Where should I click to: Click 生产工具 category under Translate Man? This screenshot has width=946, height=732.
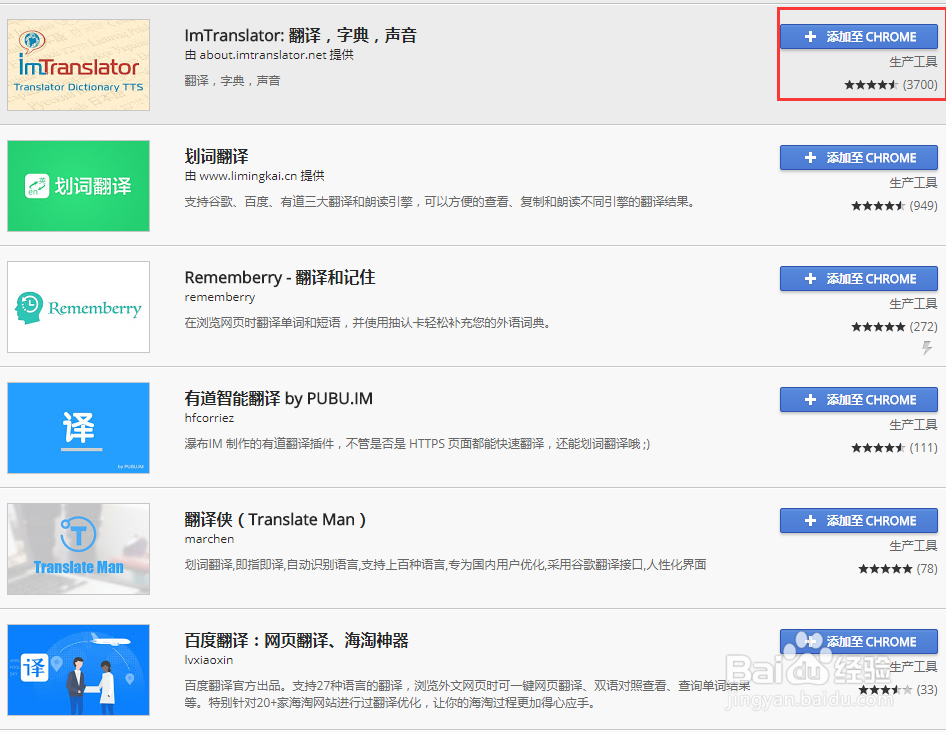click(913, 546)
